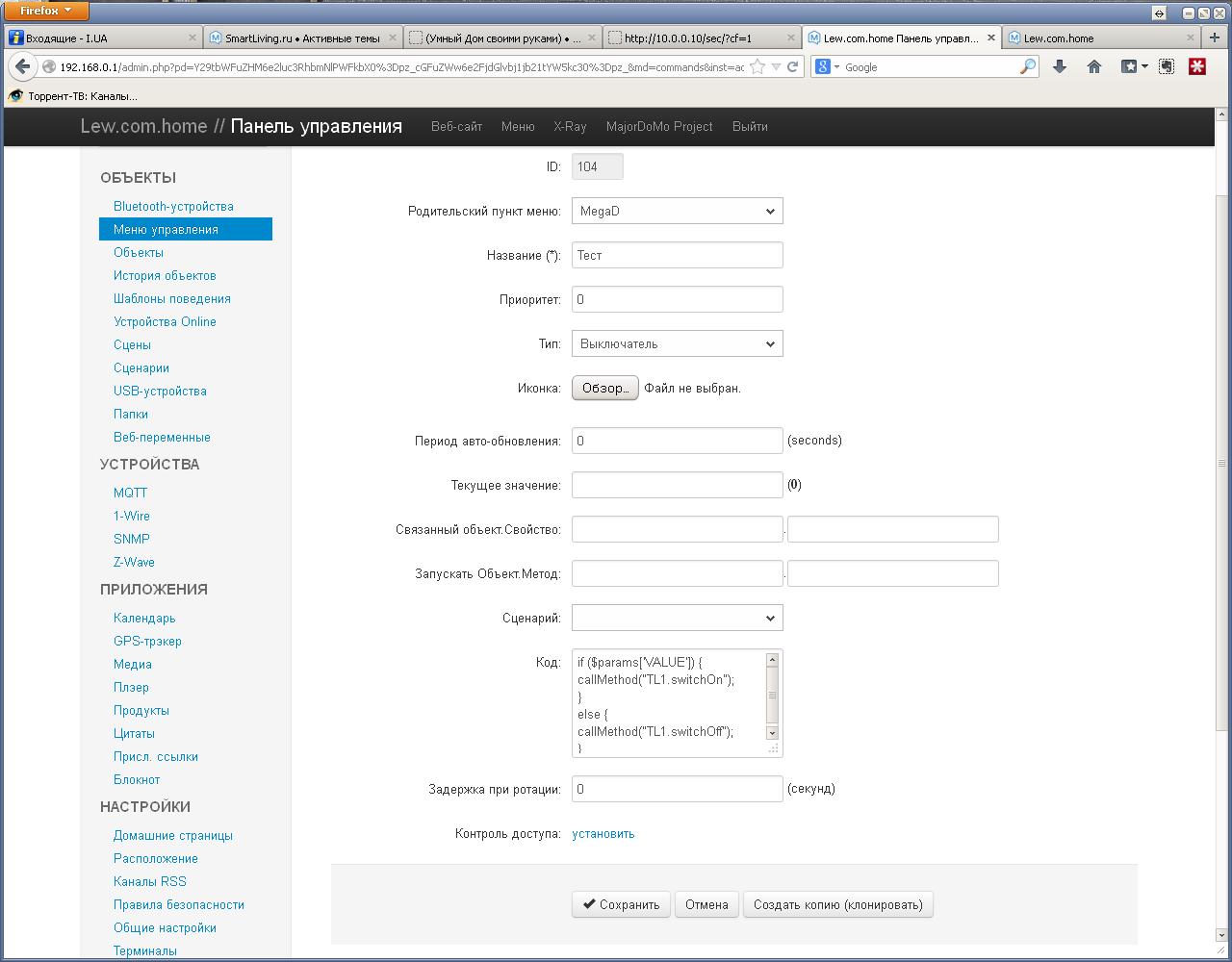The image size is (1232, 962).
Task: Focus the Название text field
Action: tap(677, 255)
